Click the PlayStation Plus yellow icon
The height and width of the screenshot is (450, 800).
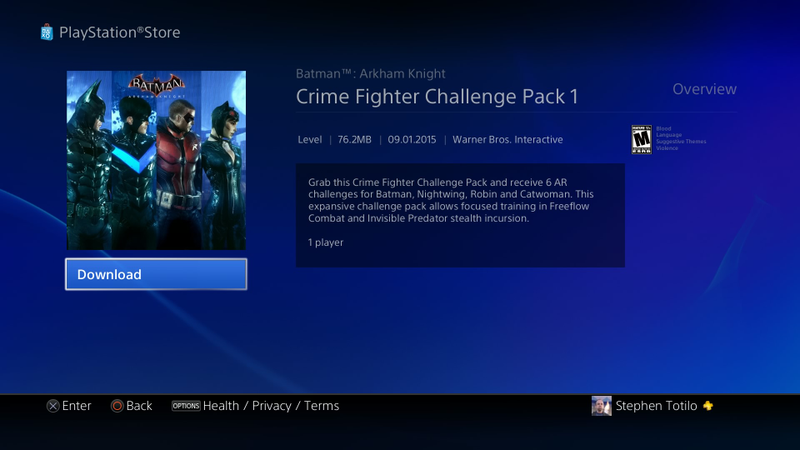click(x=708, y=406)
